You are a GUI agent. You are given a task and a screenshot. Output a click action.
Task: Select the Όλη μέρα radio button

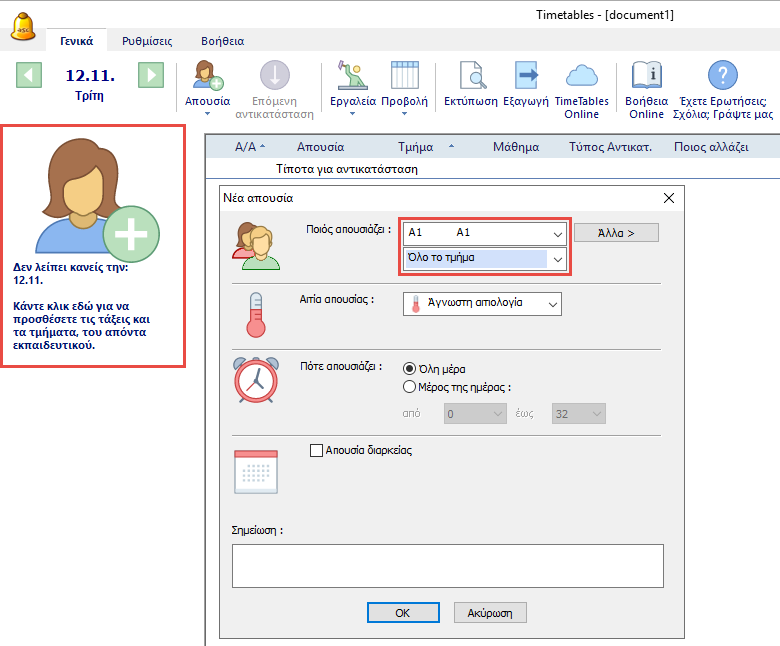pyautogui.click(x=409, y=369)
